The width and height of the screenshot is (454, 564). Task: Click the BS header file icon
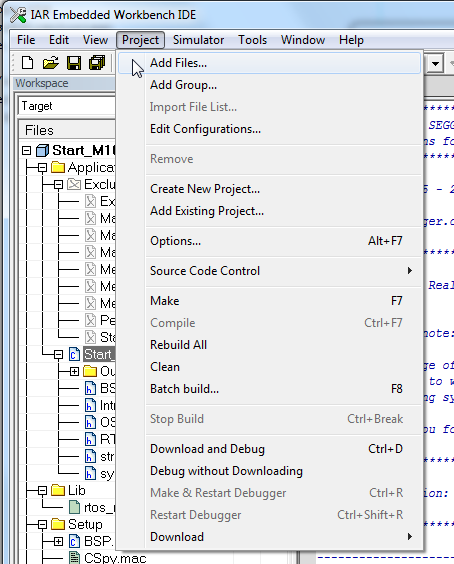pos(90,388)
